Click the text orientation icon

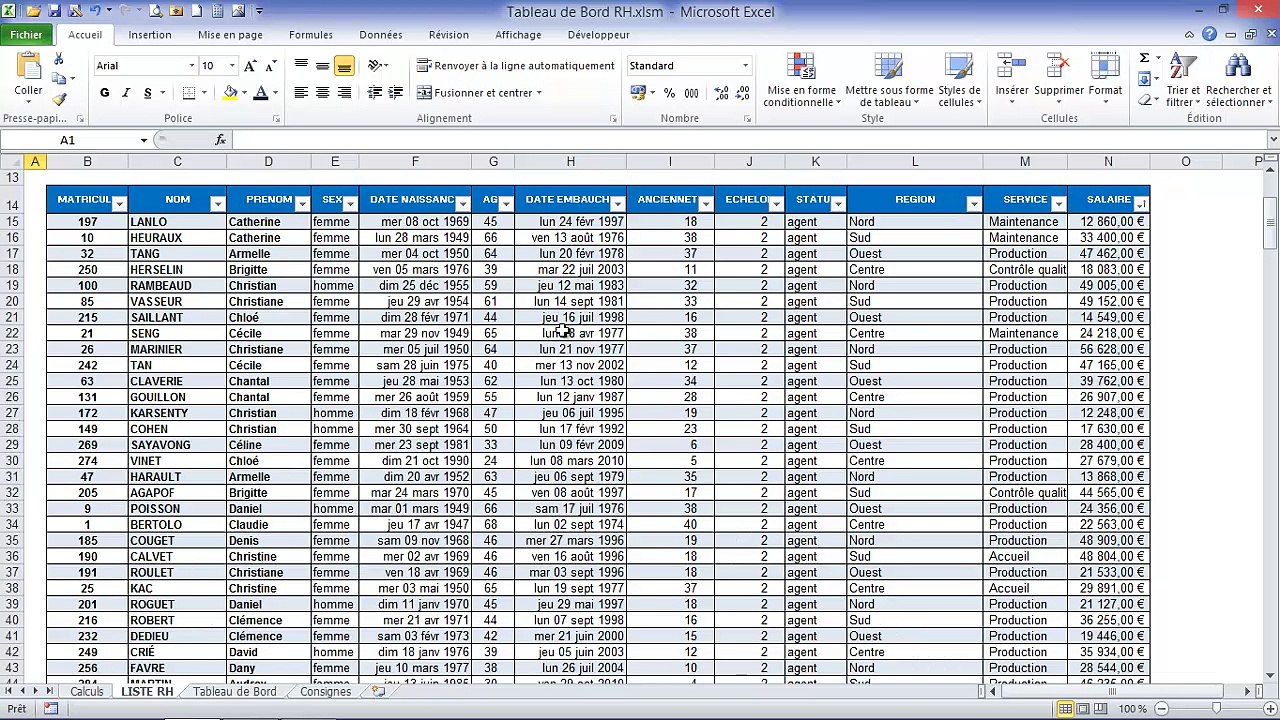(x=375, y=66)
